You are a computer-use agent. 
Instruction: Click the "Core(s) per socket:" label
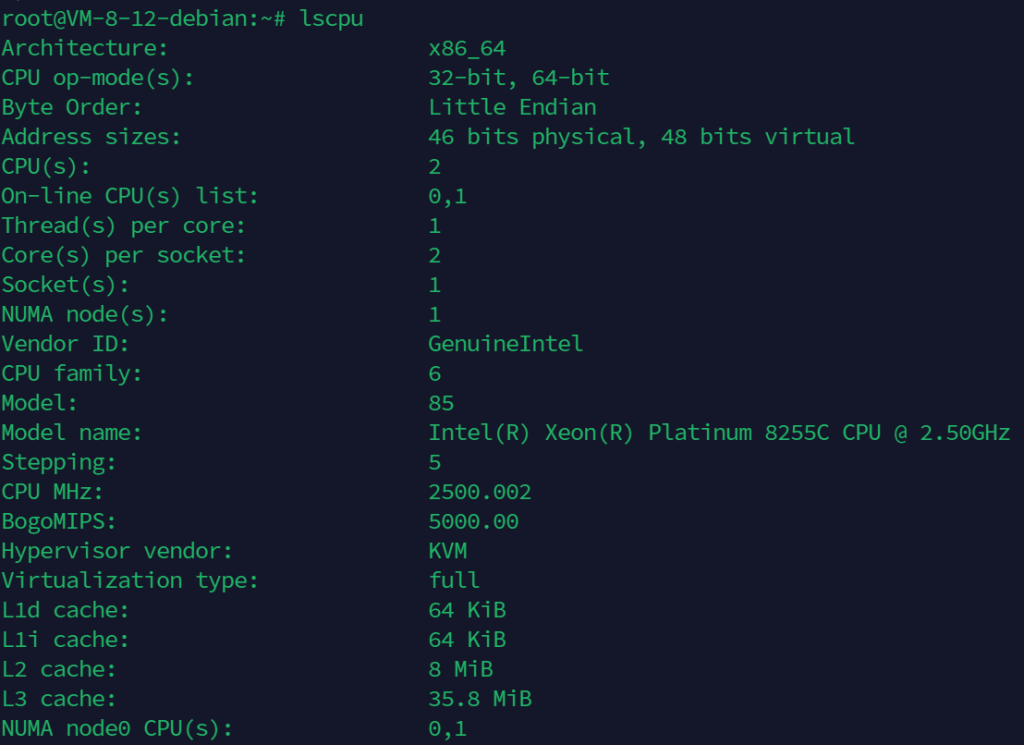pos(123,255)
